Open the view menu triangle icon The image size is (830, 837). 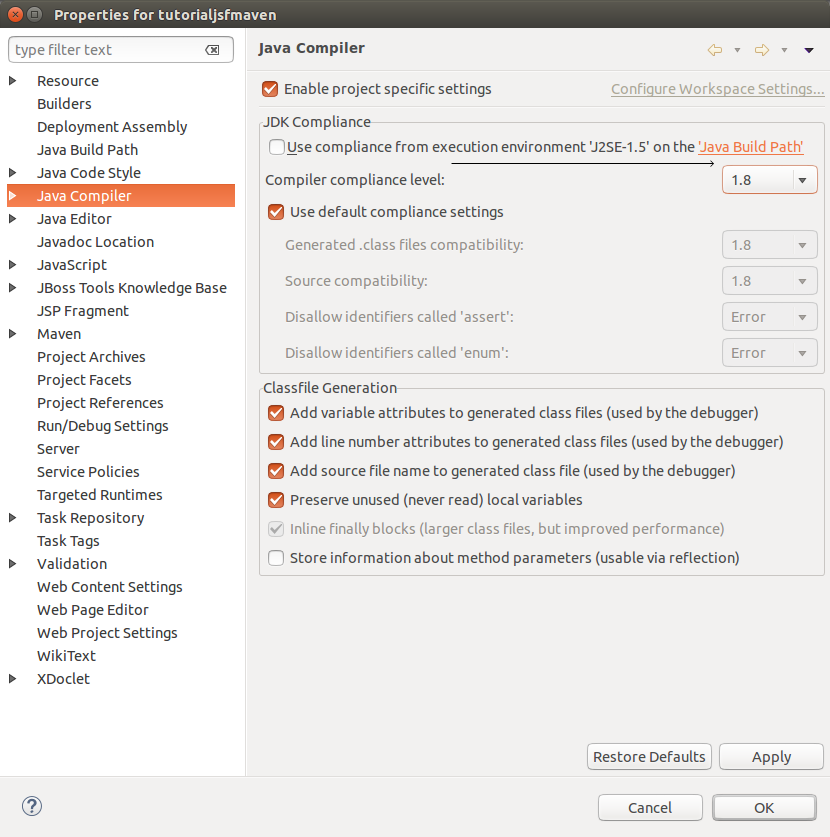coord(809,49)
